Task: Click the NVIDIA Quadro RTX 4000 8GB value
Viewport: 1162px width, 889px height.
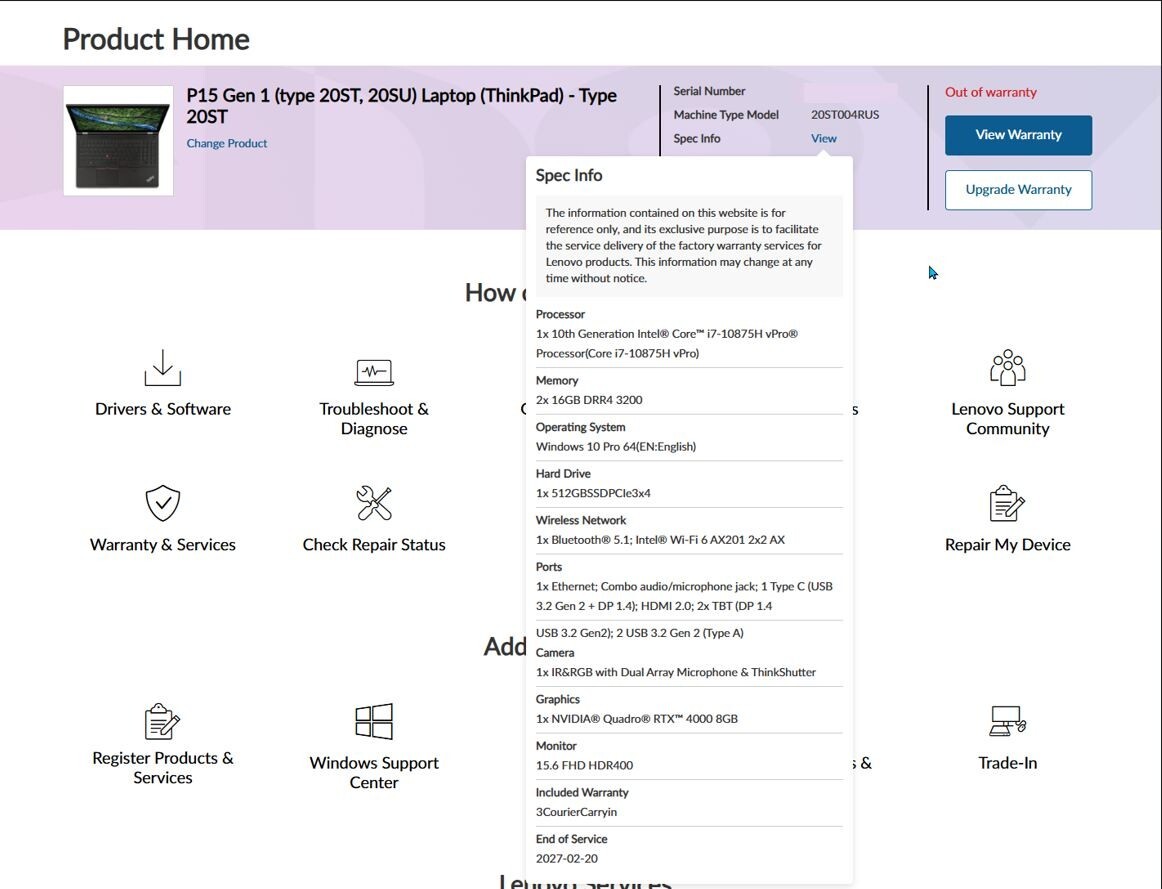Action: (637, 719)
